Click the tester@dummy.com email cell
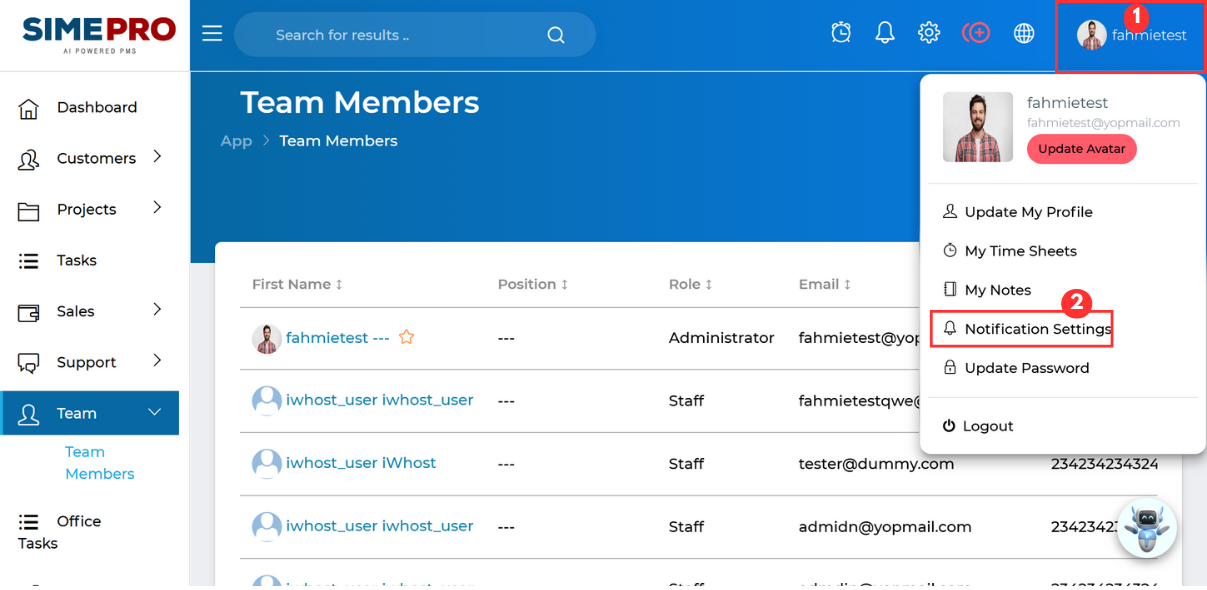The image size is (1207, 590). (x=876, y=464)
